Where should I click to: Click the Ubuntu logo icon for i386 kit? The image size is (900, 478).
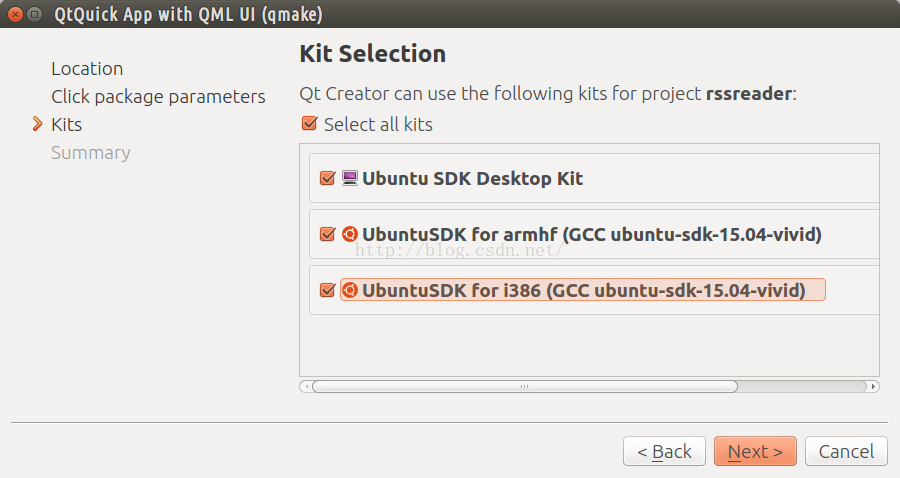[350, 290]
